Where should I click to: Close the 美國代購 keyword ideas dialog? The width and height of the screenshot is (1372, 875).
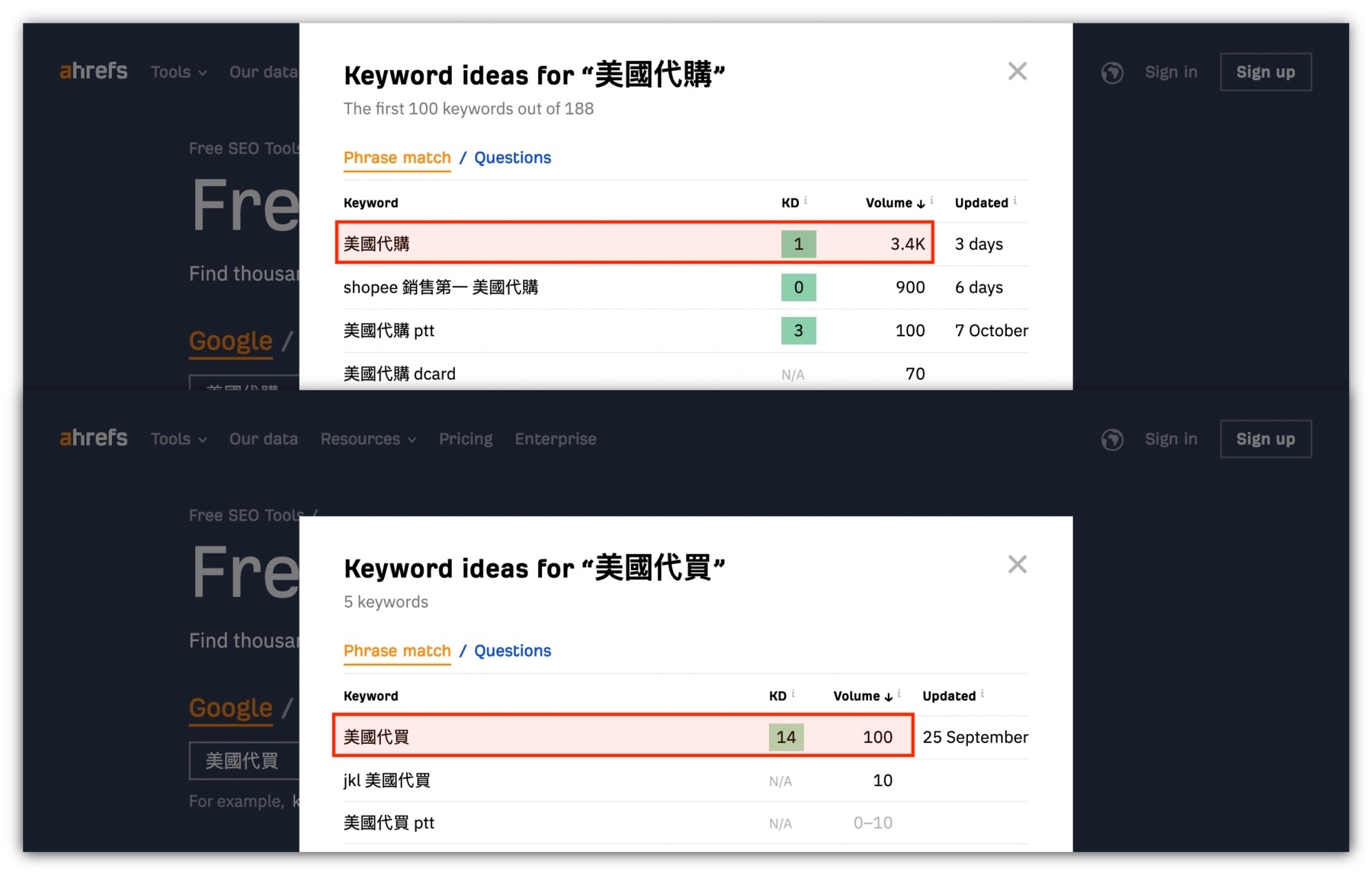(x=1017, y=72)
